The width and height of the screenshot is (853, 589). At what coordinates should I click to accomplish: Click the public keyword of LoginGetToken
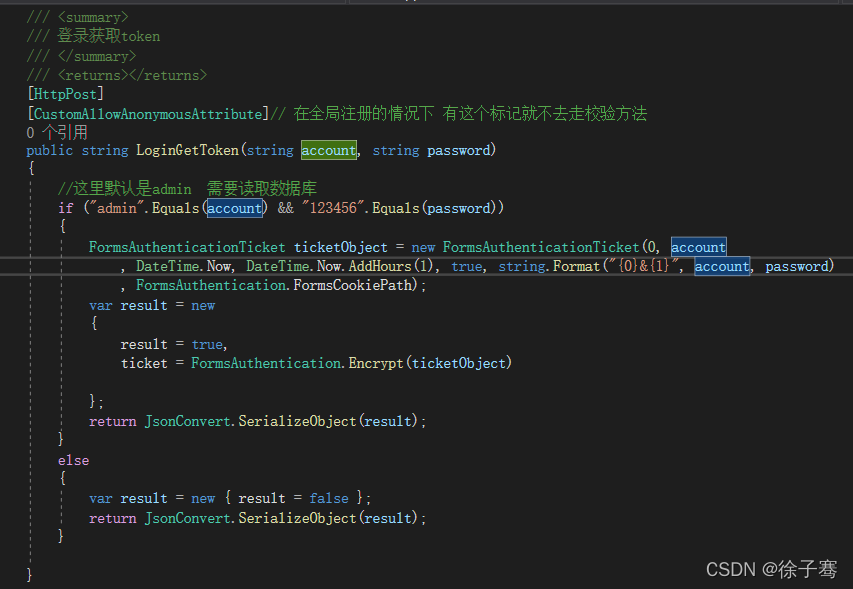point(50,150)
